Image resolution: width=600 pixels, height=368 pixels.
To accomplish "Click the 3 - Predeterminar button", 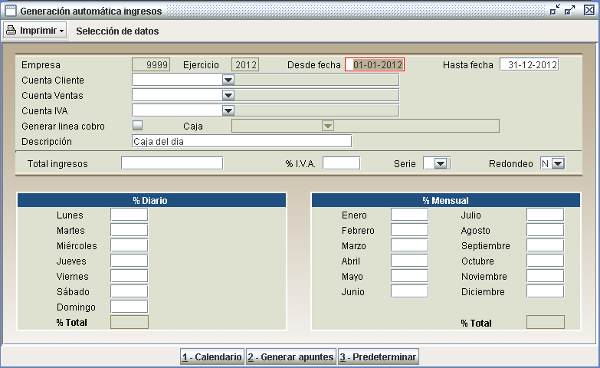I will [x=378, y=357].
